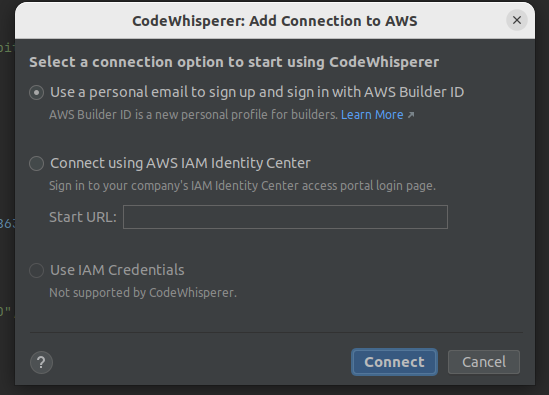The image size is (549, 395).
Task: Click the 'Start URL:' field label
Action: tap(83, 217)
